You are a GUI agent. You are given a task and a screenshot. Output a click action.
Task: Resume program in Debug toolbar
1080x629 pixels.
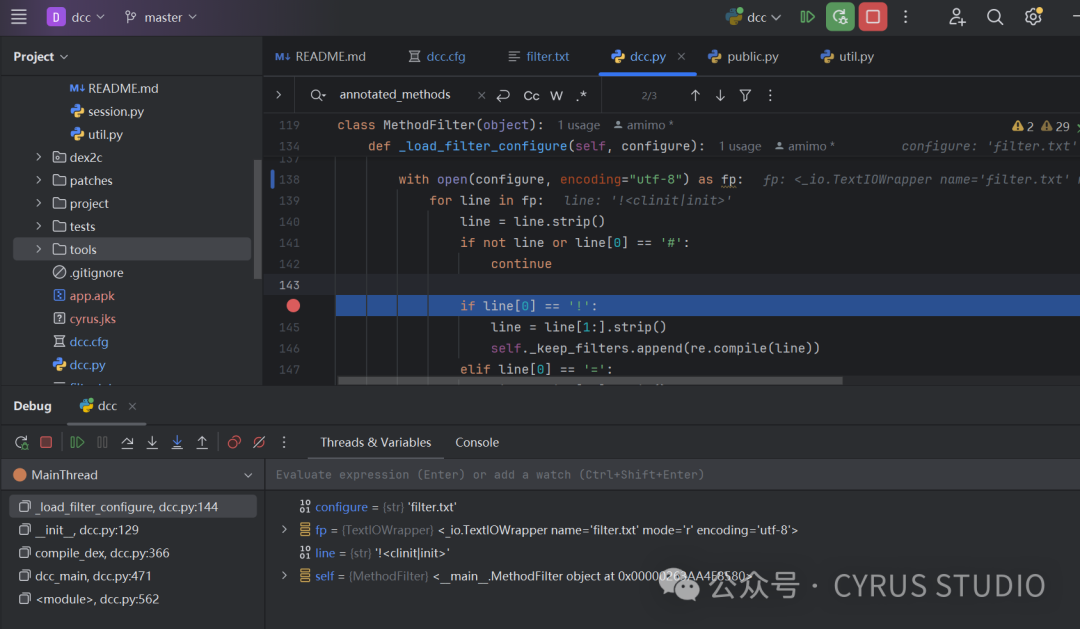tap(77, 442)
